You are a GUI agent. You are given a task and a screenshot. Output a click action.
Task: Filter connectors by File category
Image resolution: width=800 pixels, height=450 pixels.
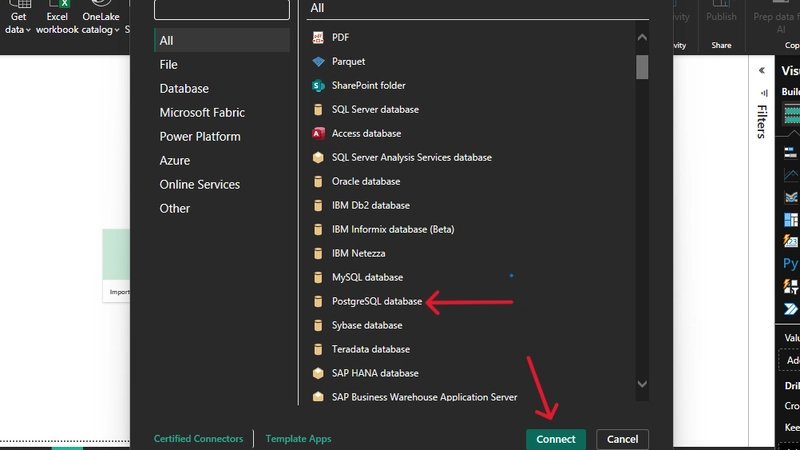(x=168, y=64)
